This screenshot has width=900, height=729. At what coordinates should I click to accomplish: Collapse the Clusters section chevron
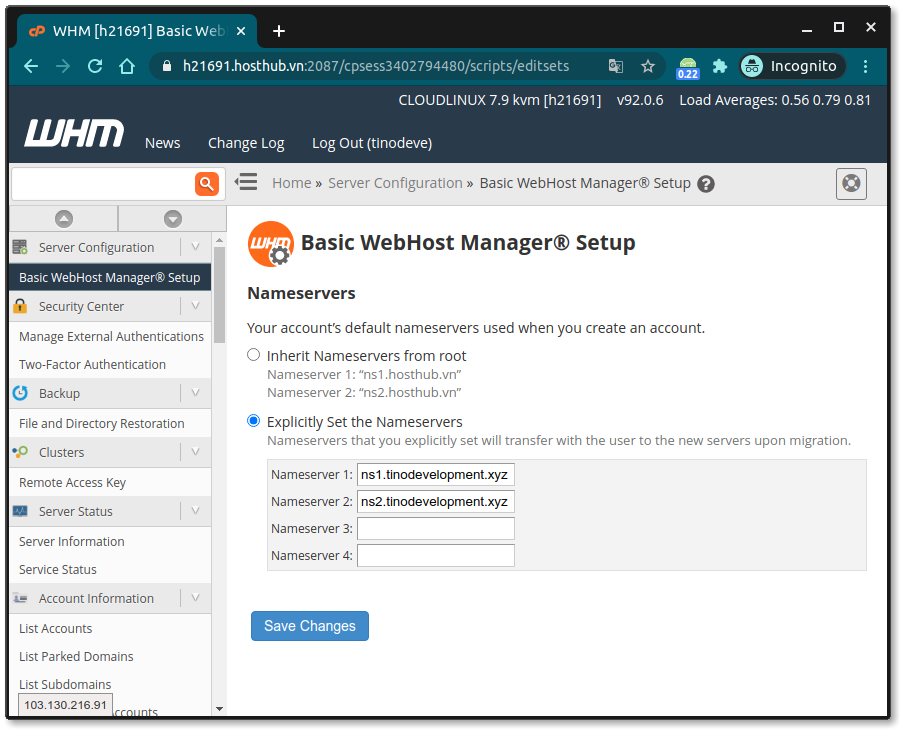coord(195,452)
